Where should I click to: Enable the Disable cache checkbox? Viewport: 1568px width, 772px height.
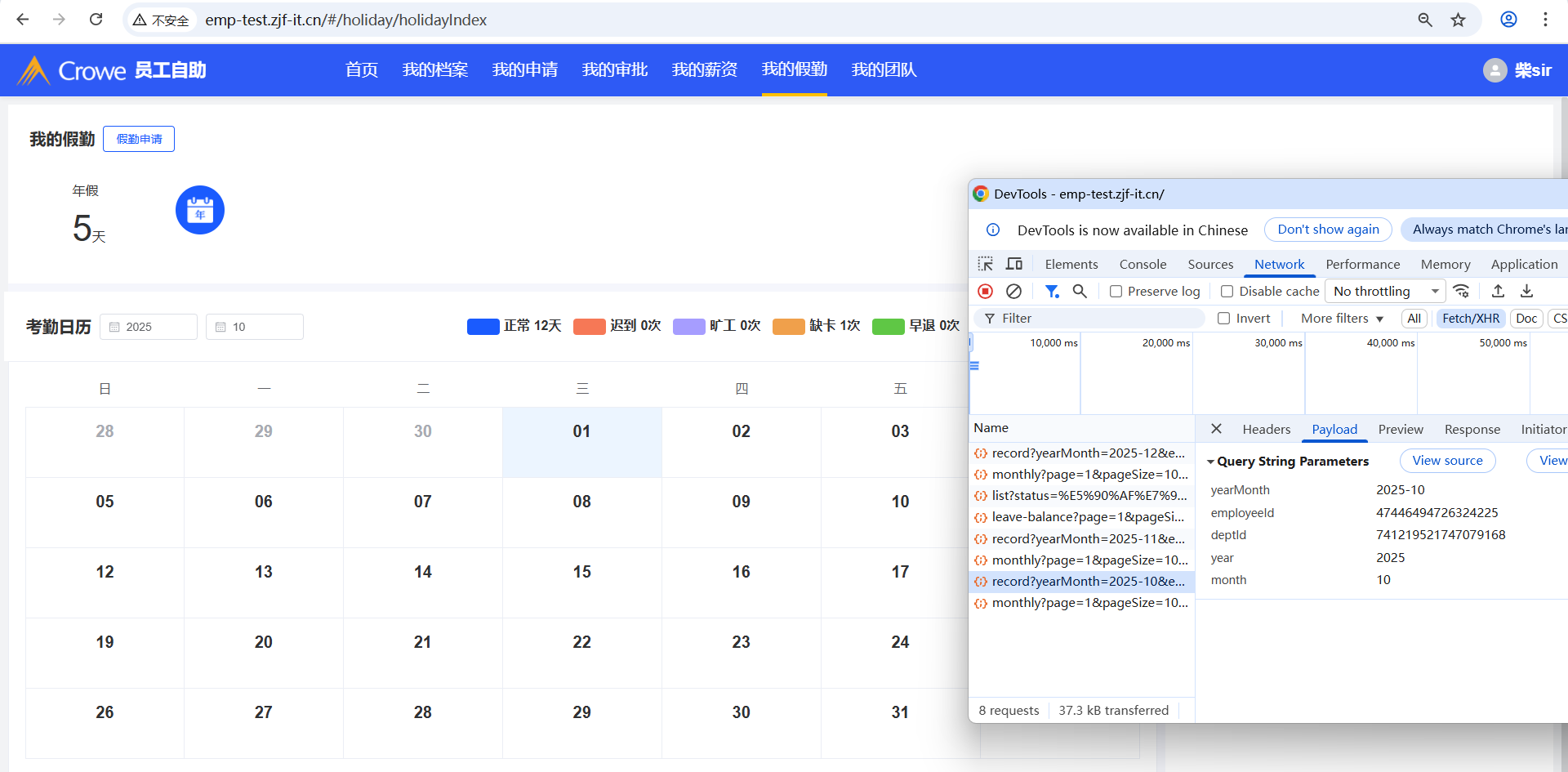point(1227,292)
